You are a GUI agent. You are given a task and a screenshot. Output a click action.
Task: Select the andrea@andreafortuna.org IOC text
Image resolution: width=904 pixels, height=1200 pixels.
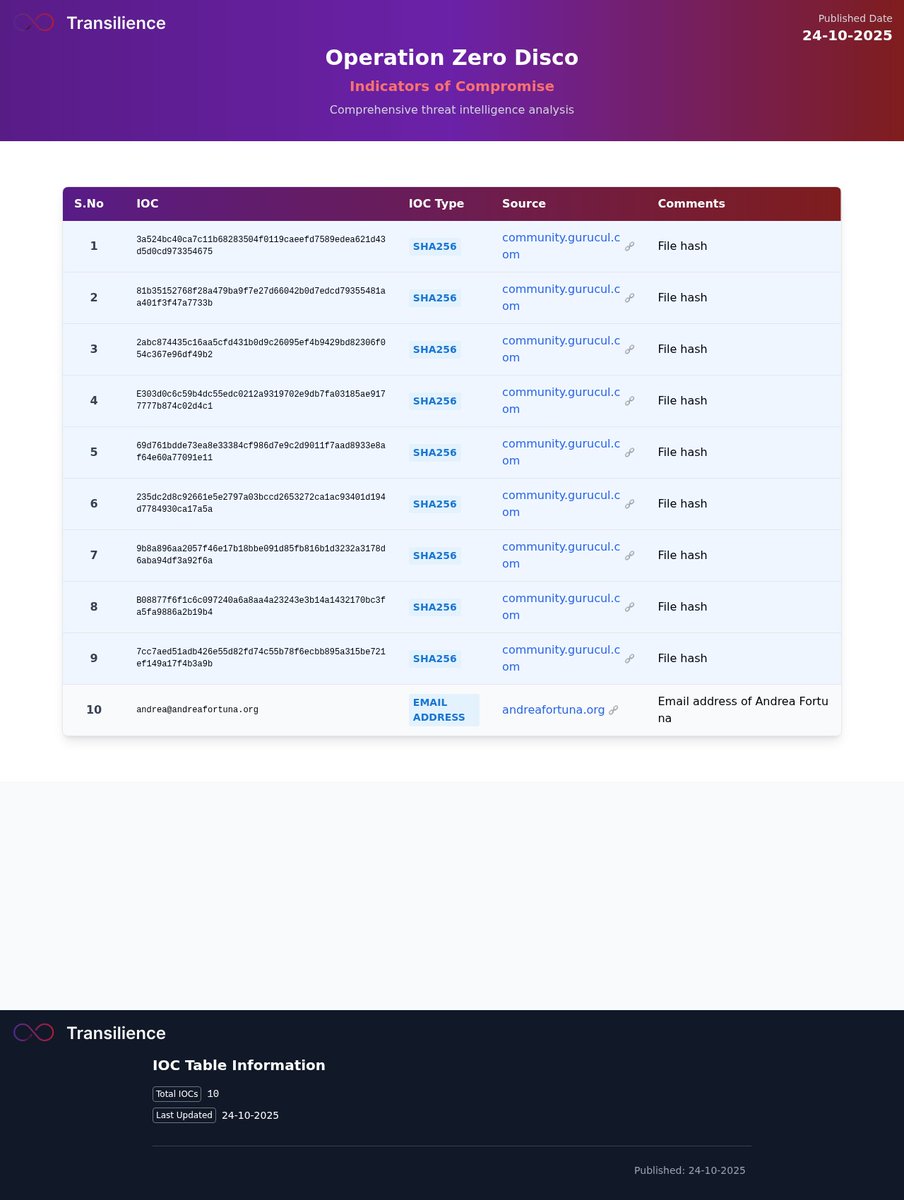[x=197, y=710]
